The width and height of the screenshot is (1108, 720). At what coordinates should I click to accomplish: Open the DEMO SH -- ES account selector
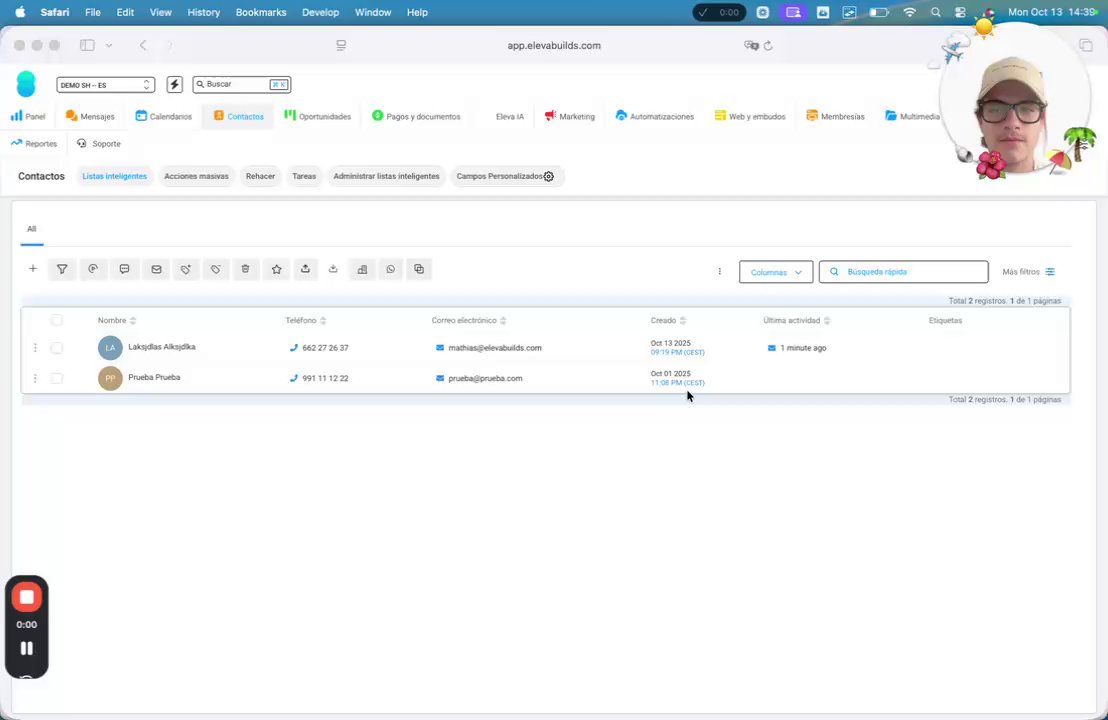coord(105,85)
